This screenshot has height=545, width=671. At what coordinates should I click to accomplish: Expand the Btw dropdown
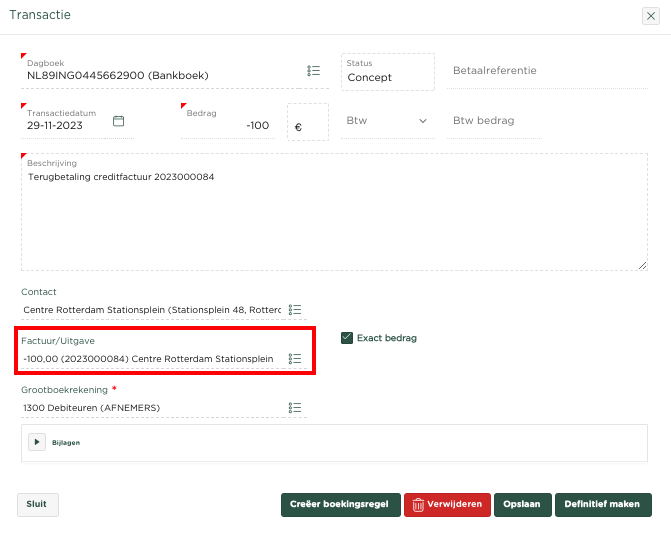click(387, 121)
